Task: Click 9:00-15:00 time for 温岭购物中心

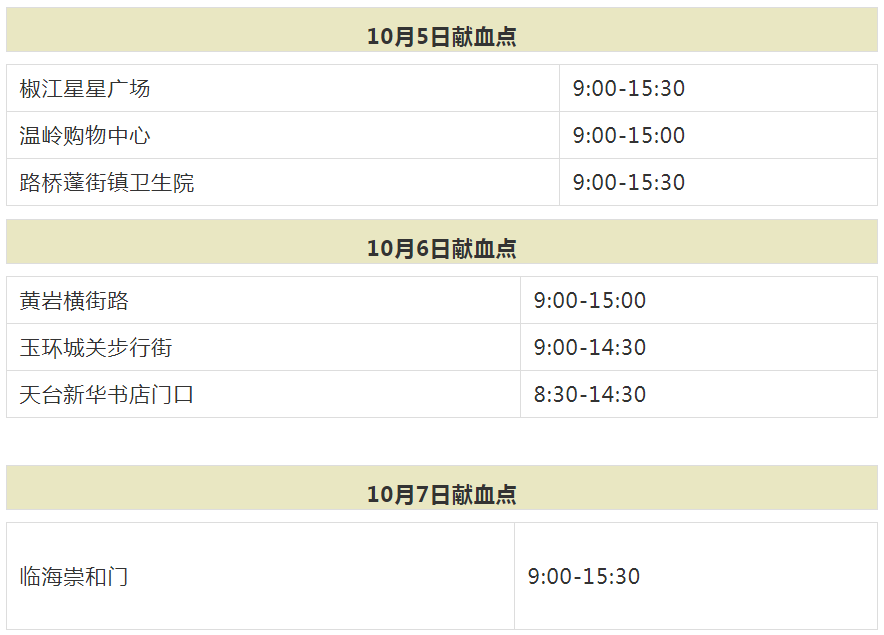Action: [x=718, y=135]
